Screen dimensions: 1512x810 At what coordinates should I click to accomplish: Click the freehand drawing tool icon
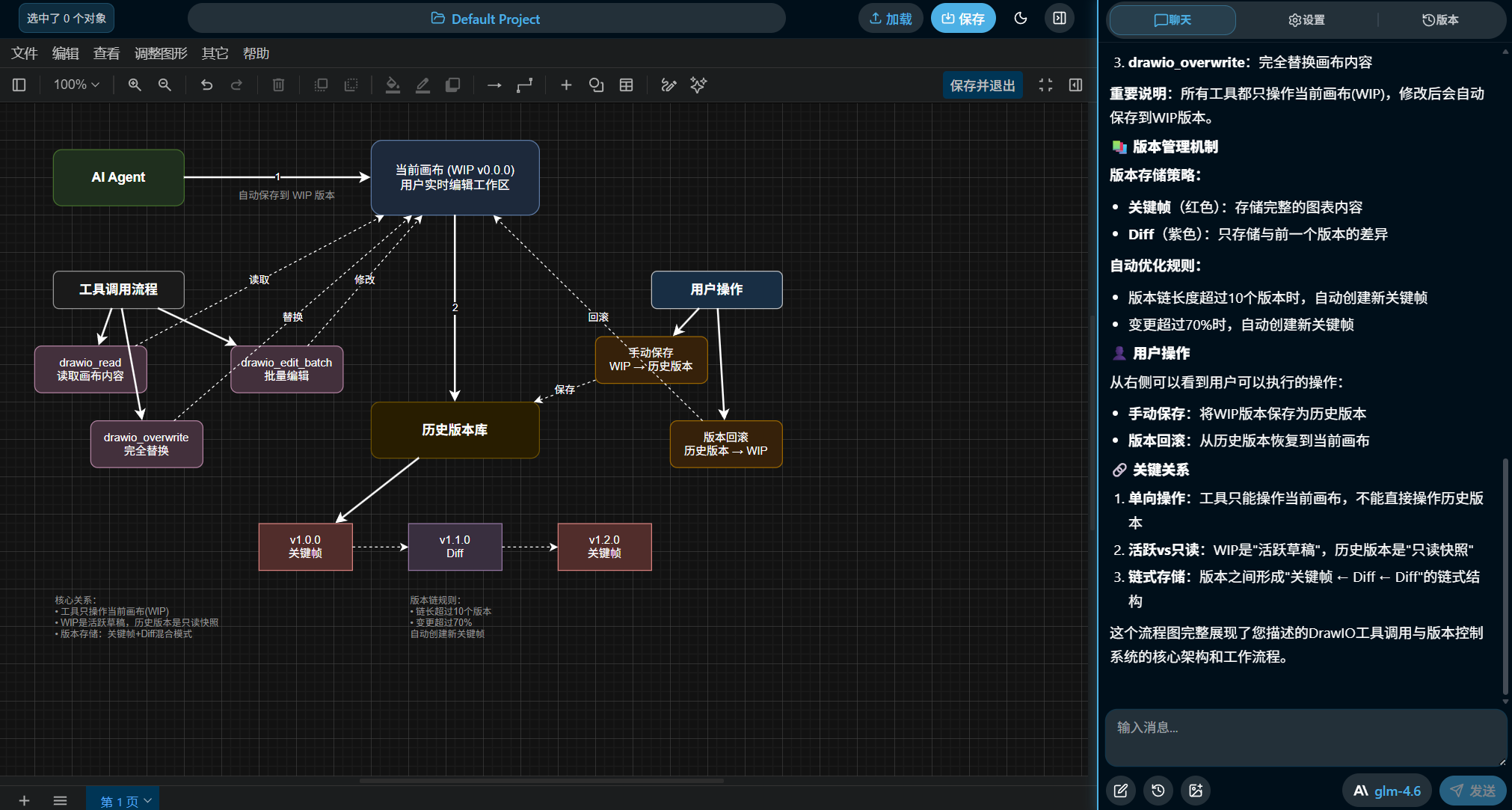[669, 85]
